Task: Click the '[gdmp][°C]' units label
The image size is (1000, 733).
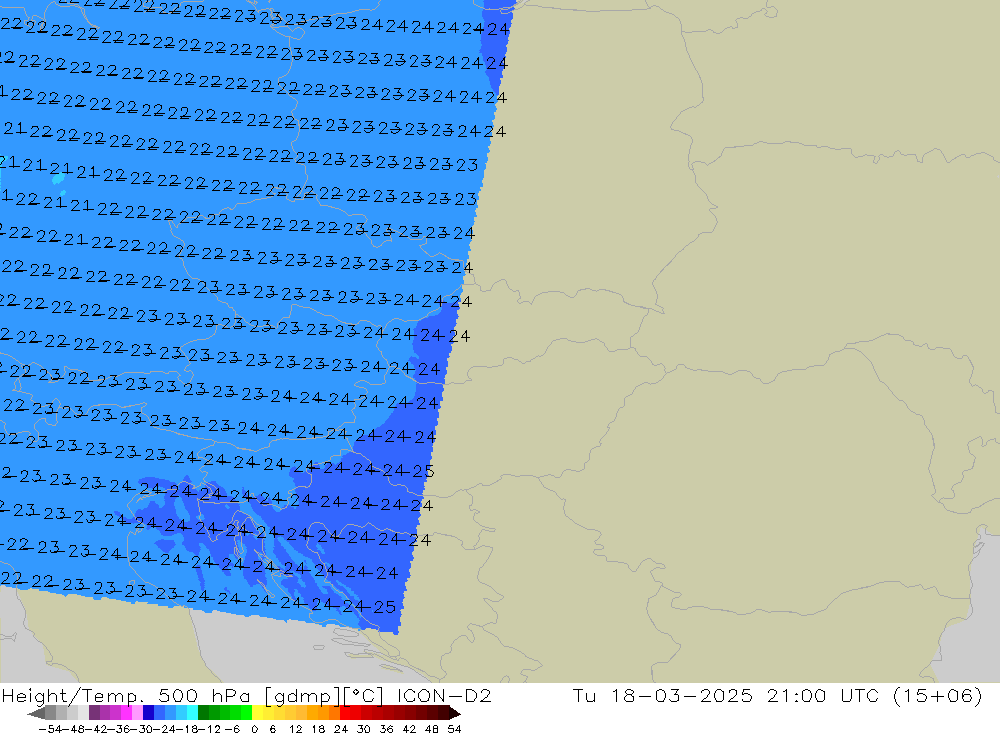Action: (x=324, y=696)
